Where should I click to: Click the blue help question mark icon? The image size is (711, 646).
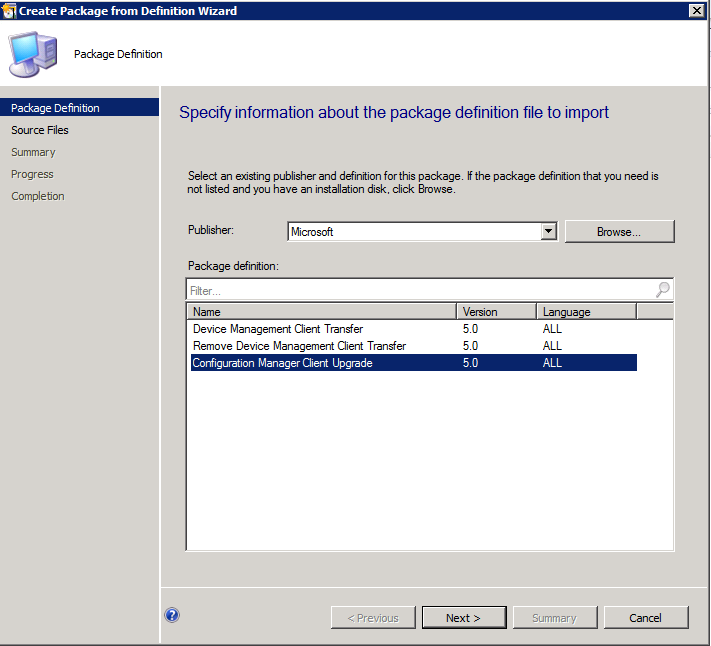[x=172, y=615]
